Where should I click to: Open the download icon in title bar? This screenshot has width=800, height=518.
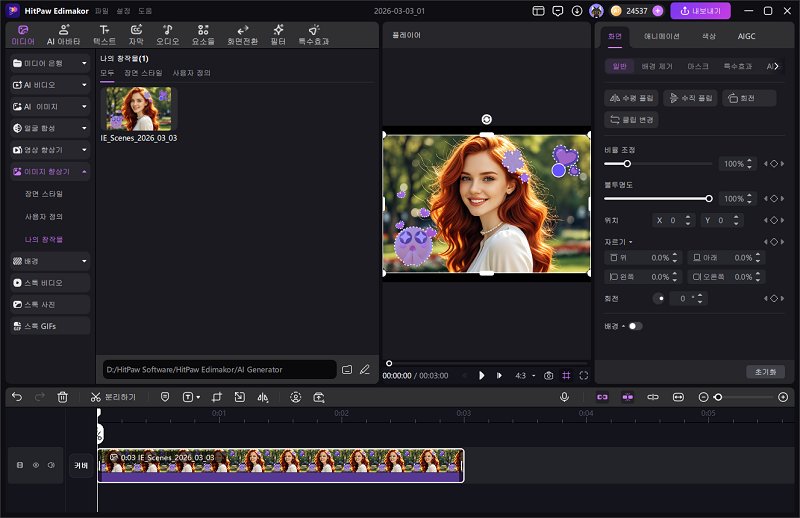coord(577,11)
